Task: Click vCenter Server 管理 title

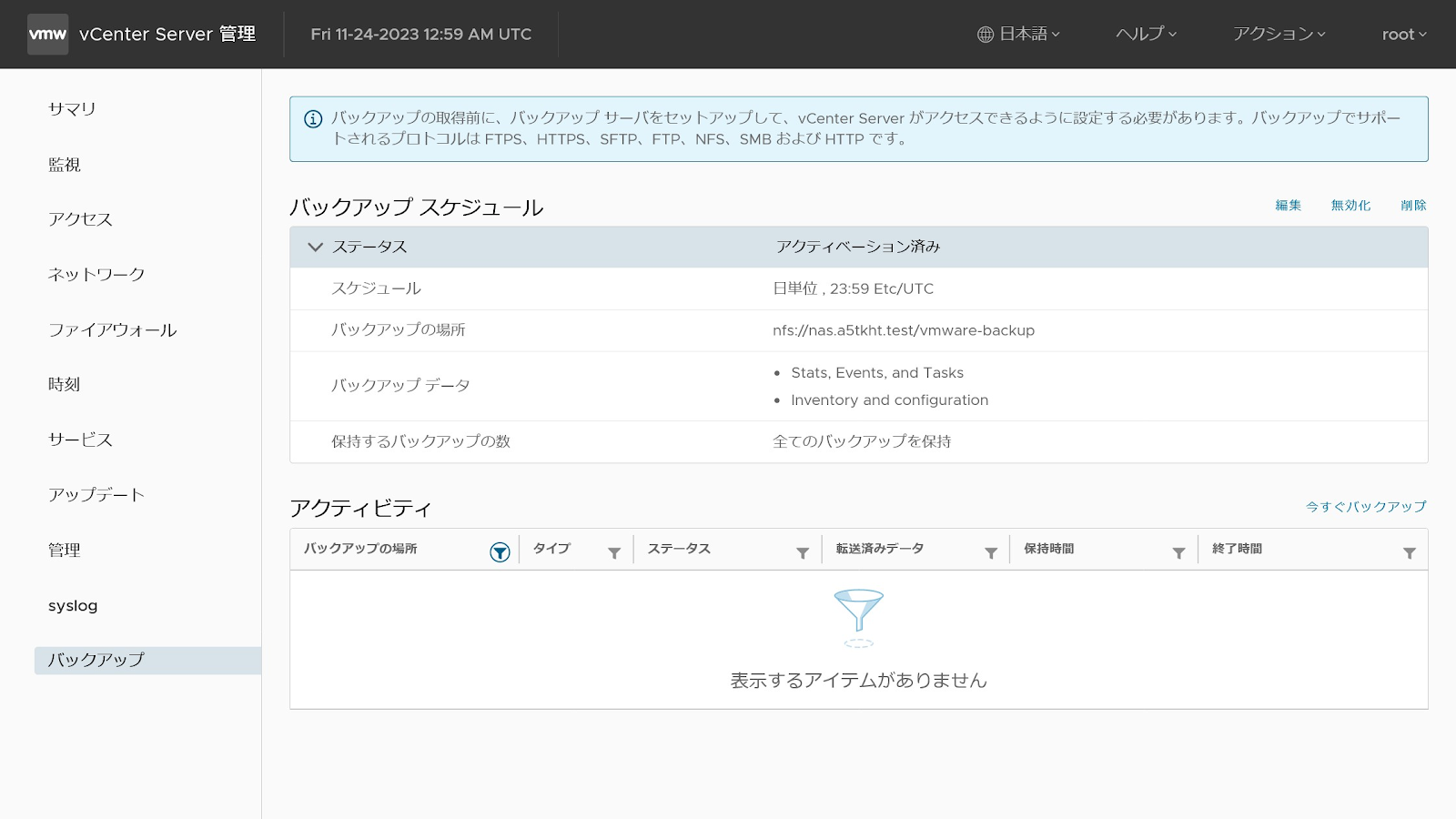Action: [167, 35]
